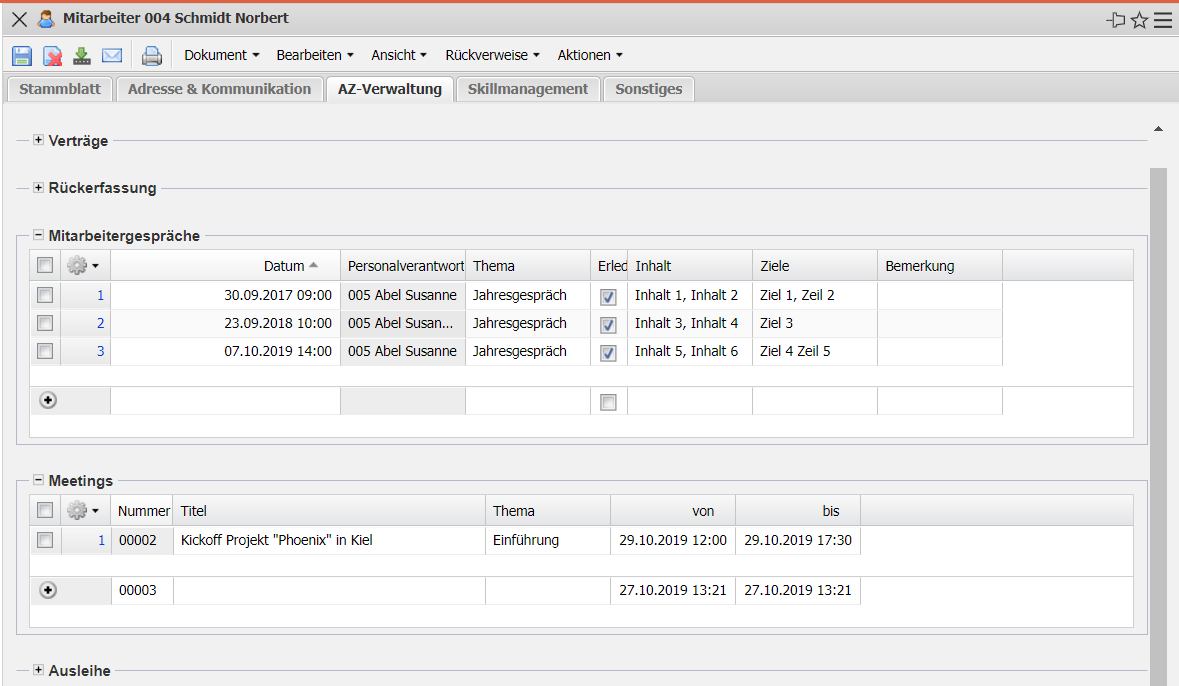The image size is (1179, 686).
Task: Click the printer icon in toolbar
Action: [151, 56]
